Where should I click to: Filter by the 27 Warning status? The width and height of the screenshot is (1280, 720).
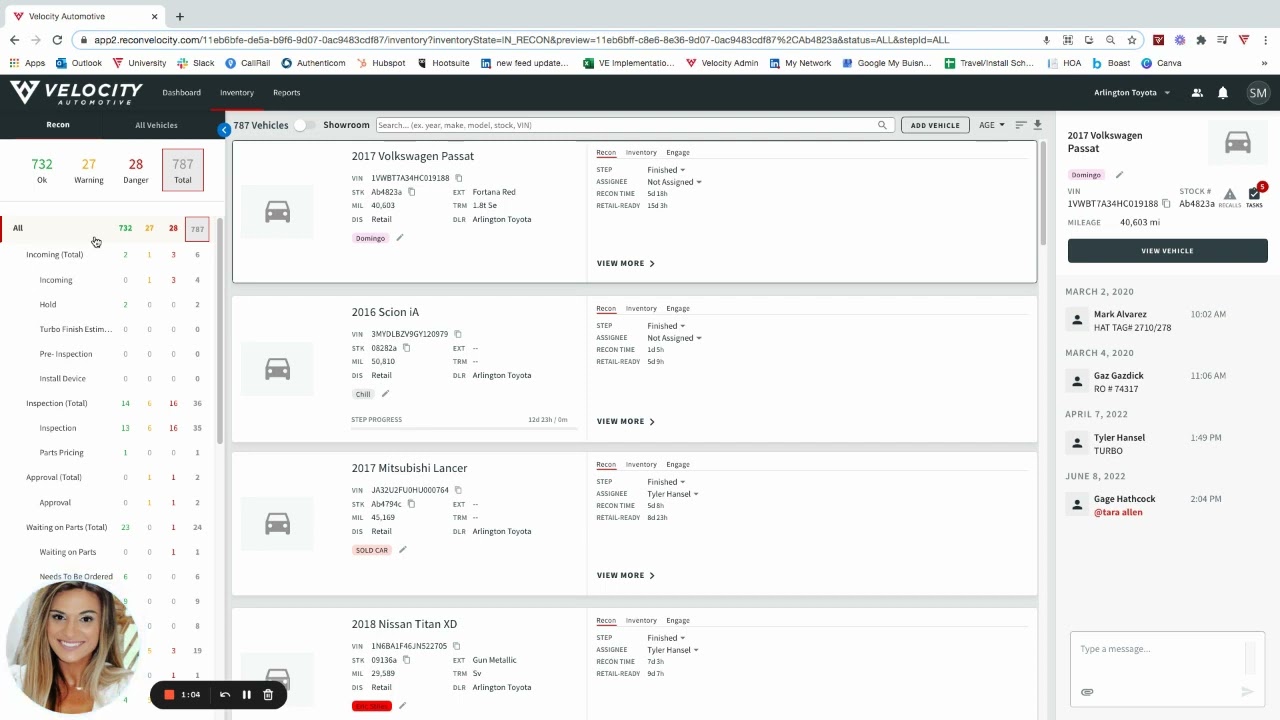88,170
